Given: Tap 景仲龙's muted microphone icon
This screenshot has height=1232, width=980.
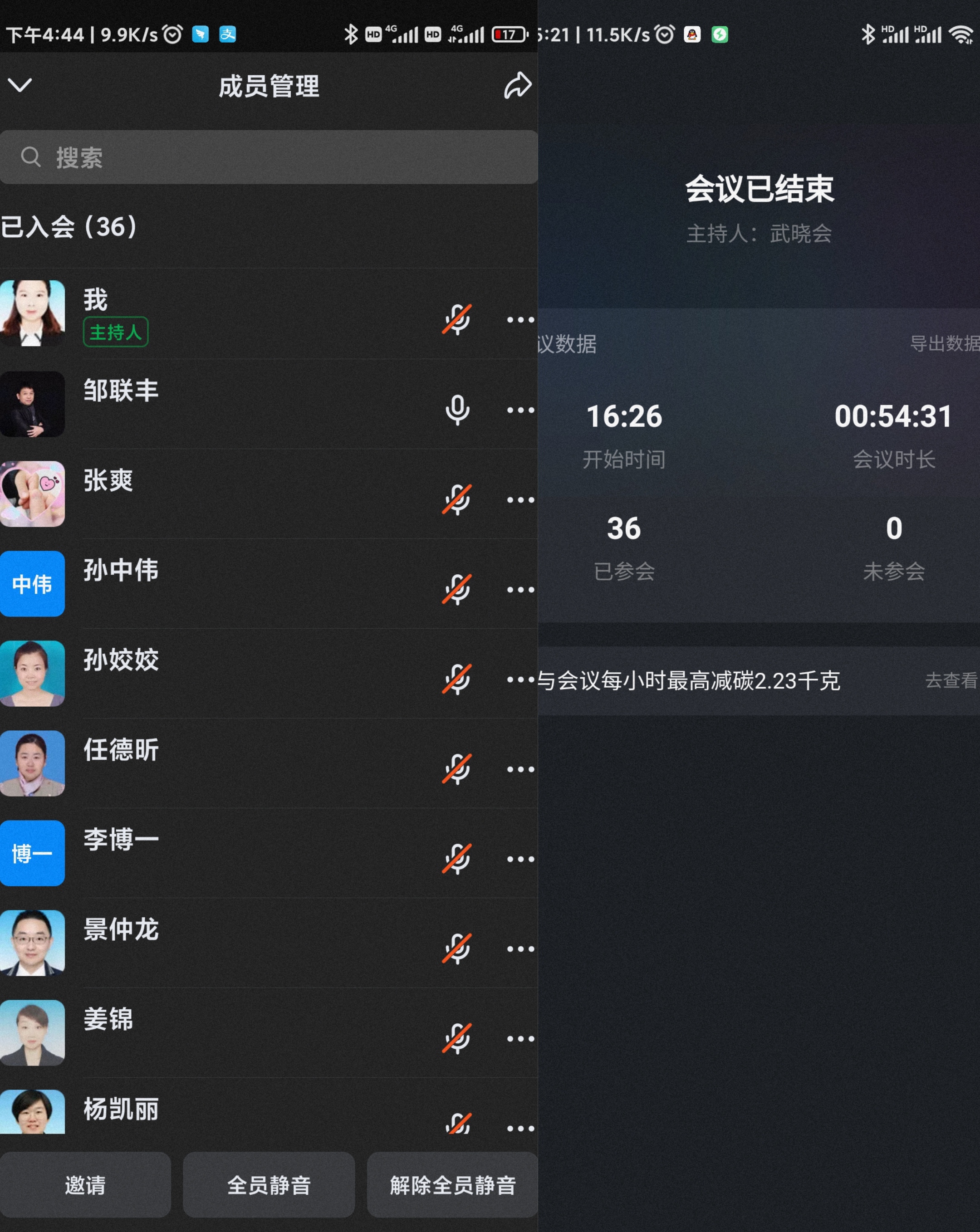Looking at the screenshot, I should 457,948.
